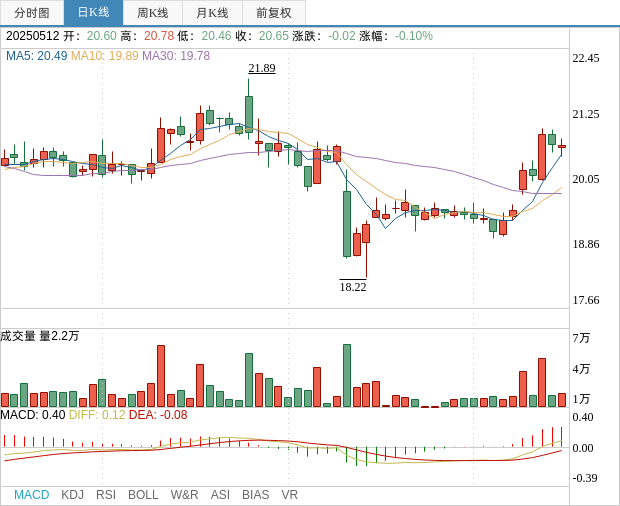Click the 前复权 tab
The height and width of the screenshot is (506, 620).
(274, 13)
